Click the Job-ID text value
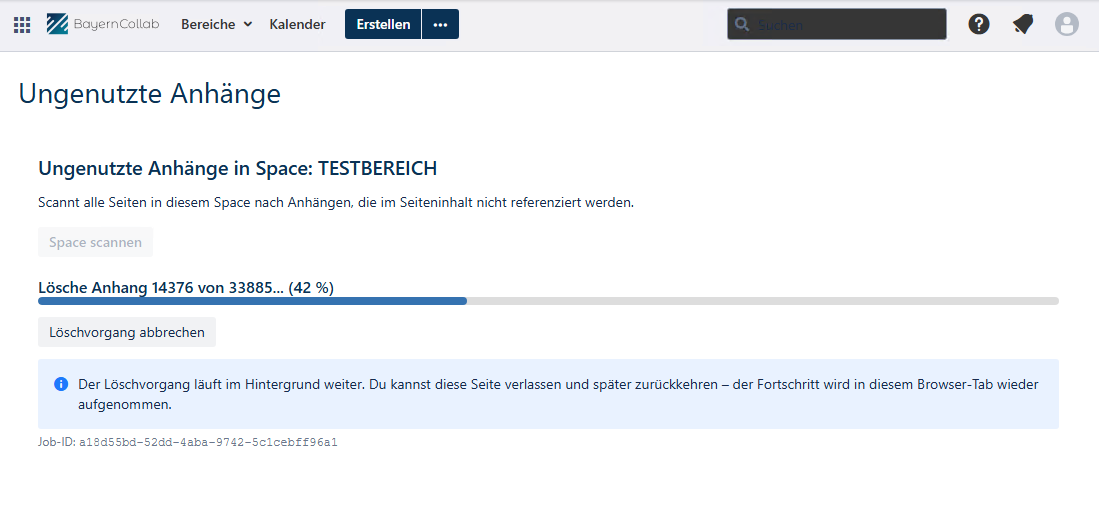 click(x=208, y=443)
